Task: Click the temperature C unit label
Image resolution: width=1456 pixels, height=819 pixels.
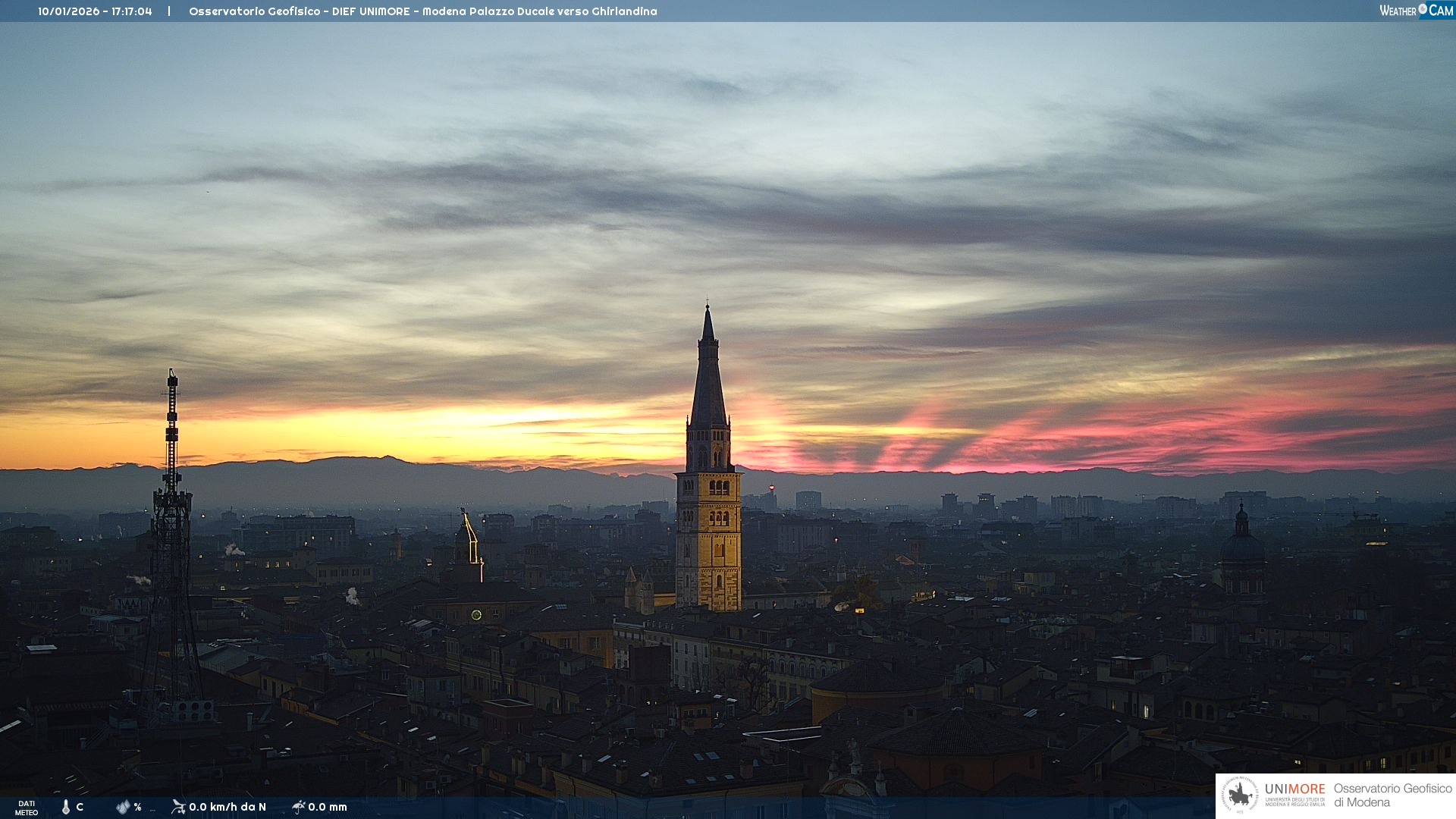Action: tap(80, 807)
